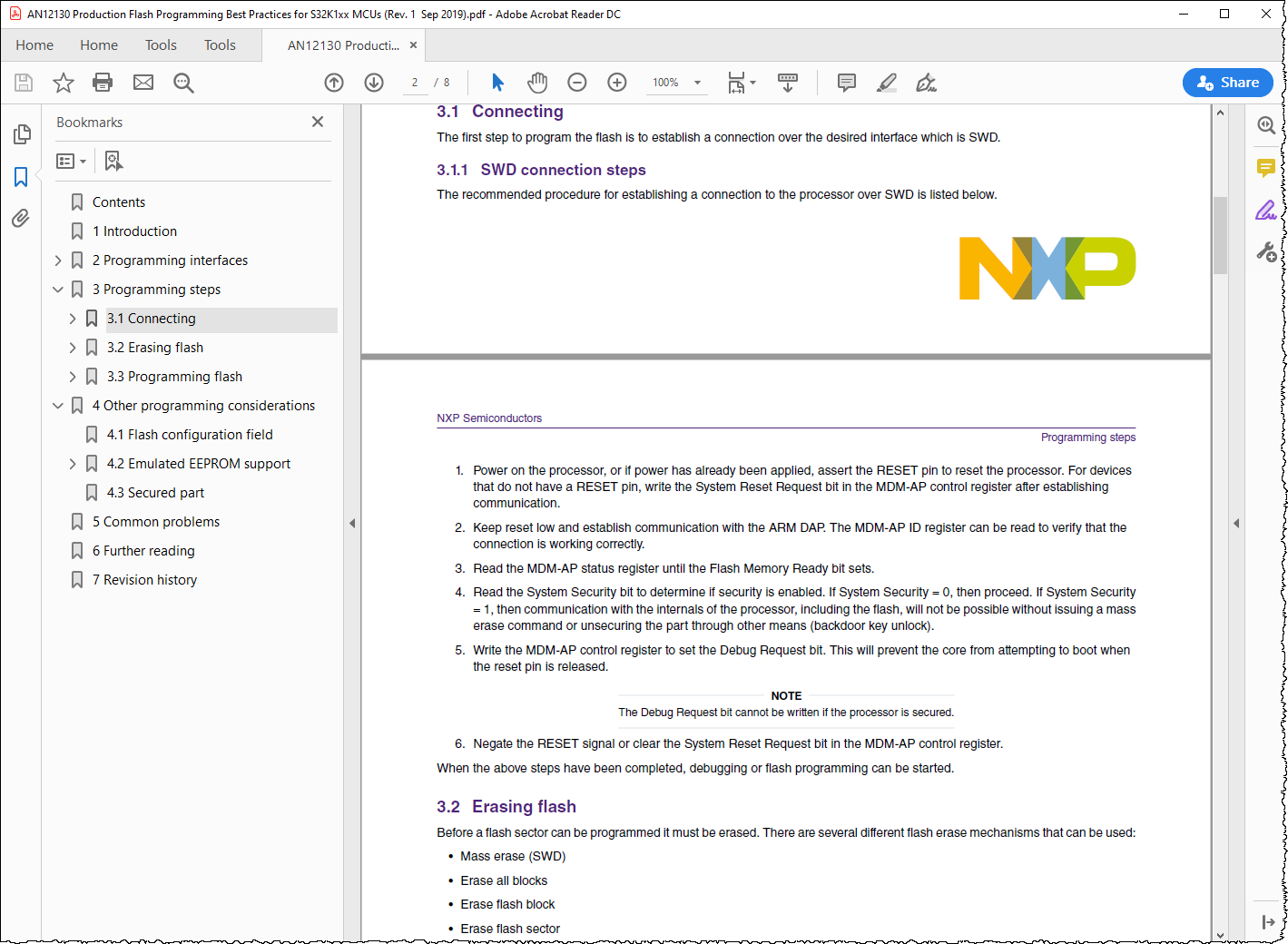Zoom out using the minus icon
This screenshot has height=944, width=1288.
click(576, 82)
